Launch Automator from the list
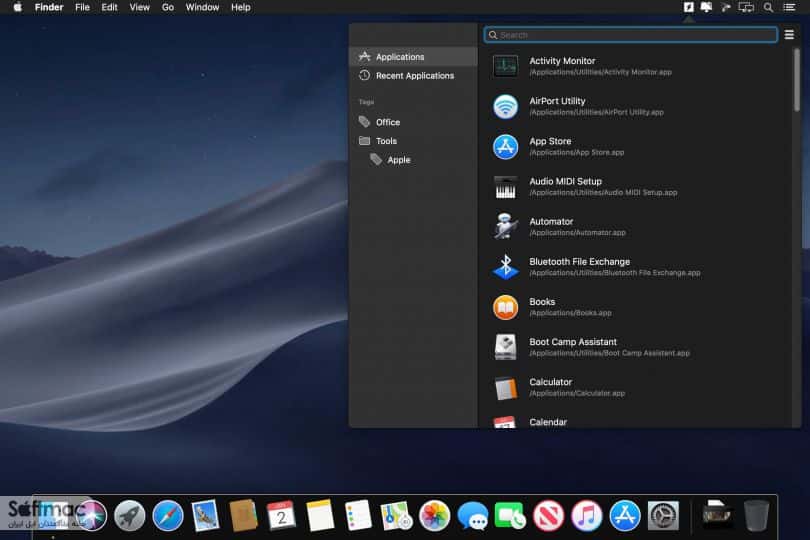Viewport: 810px width, 540px height. click(635, 227)
